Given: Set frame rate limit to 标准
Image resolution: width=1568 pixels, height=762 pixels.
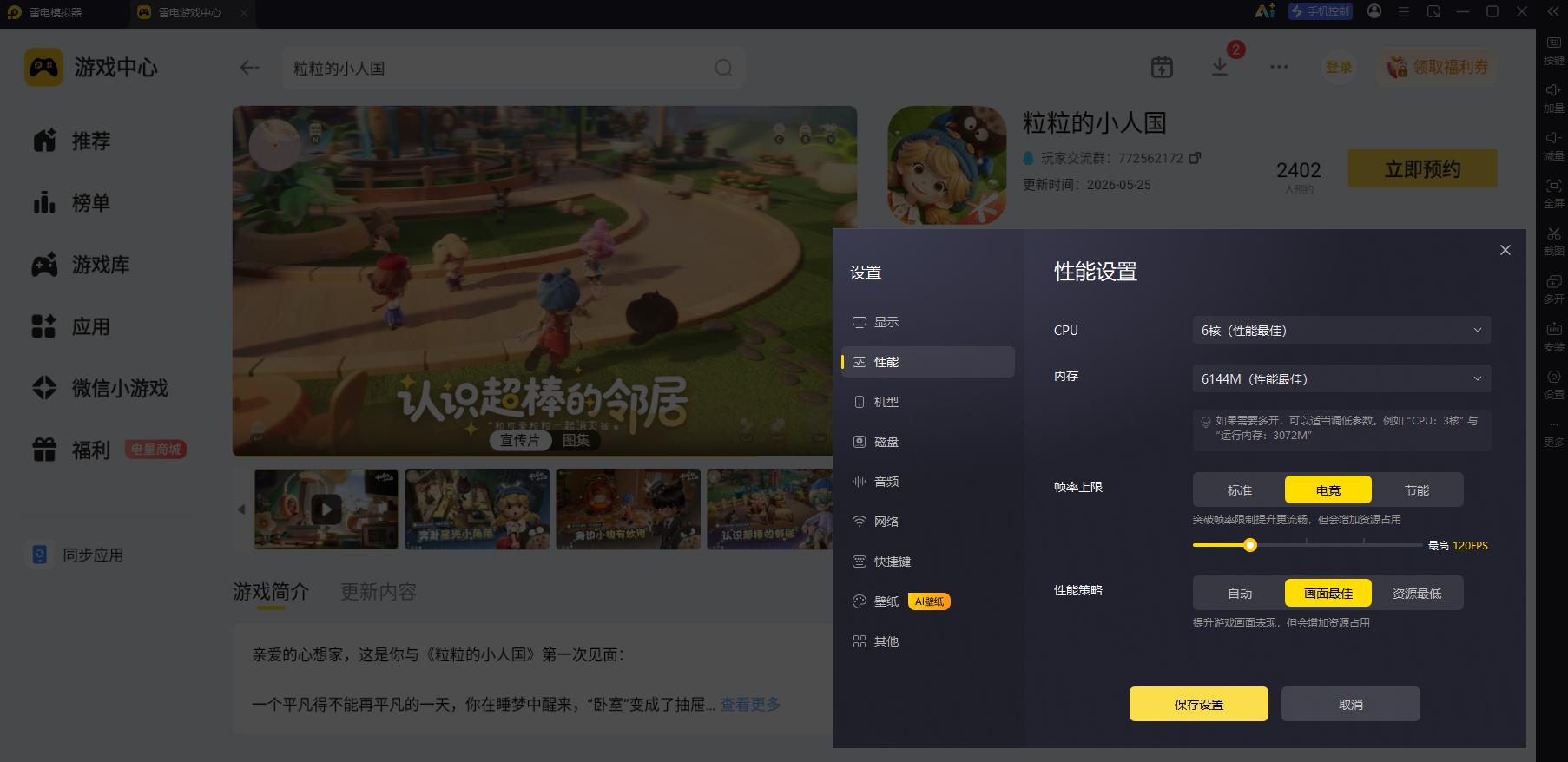Looking at the screenshot, I should coord(1239,489).
